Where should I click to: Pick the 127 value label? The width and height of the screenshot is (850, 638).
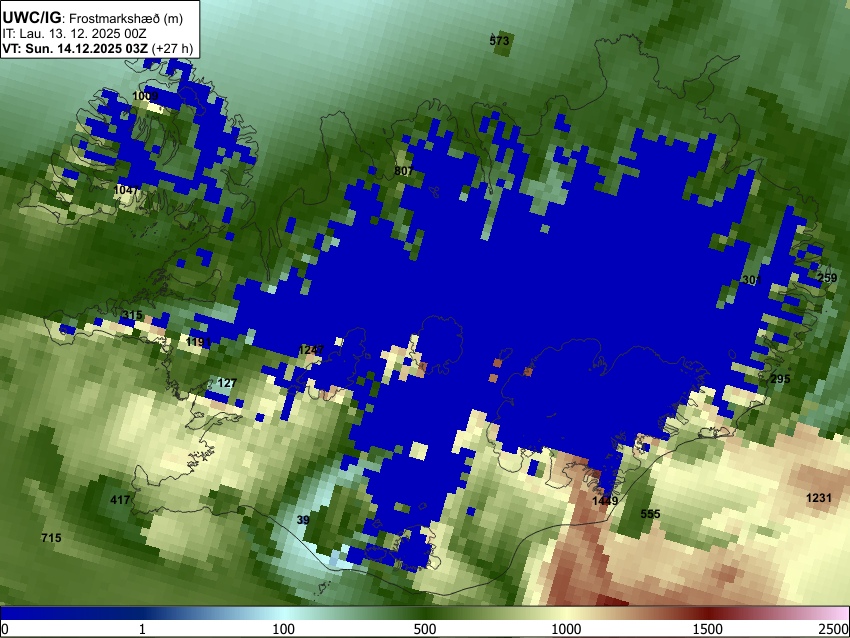(227, 383)
